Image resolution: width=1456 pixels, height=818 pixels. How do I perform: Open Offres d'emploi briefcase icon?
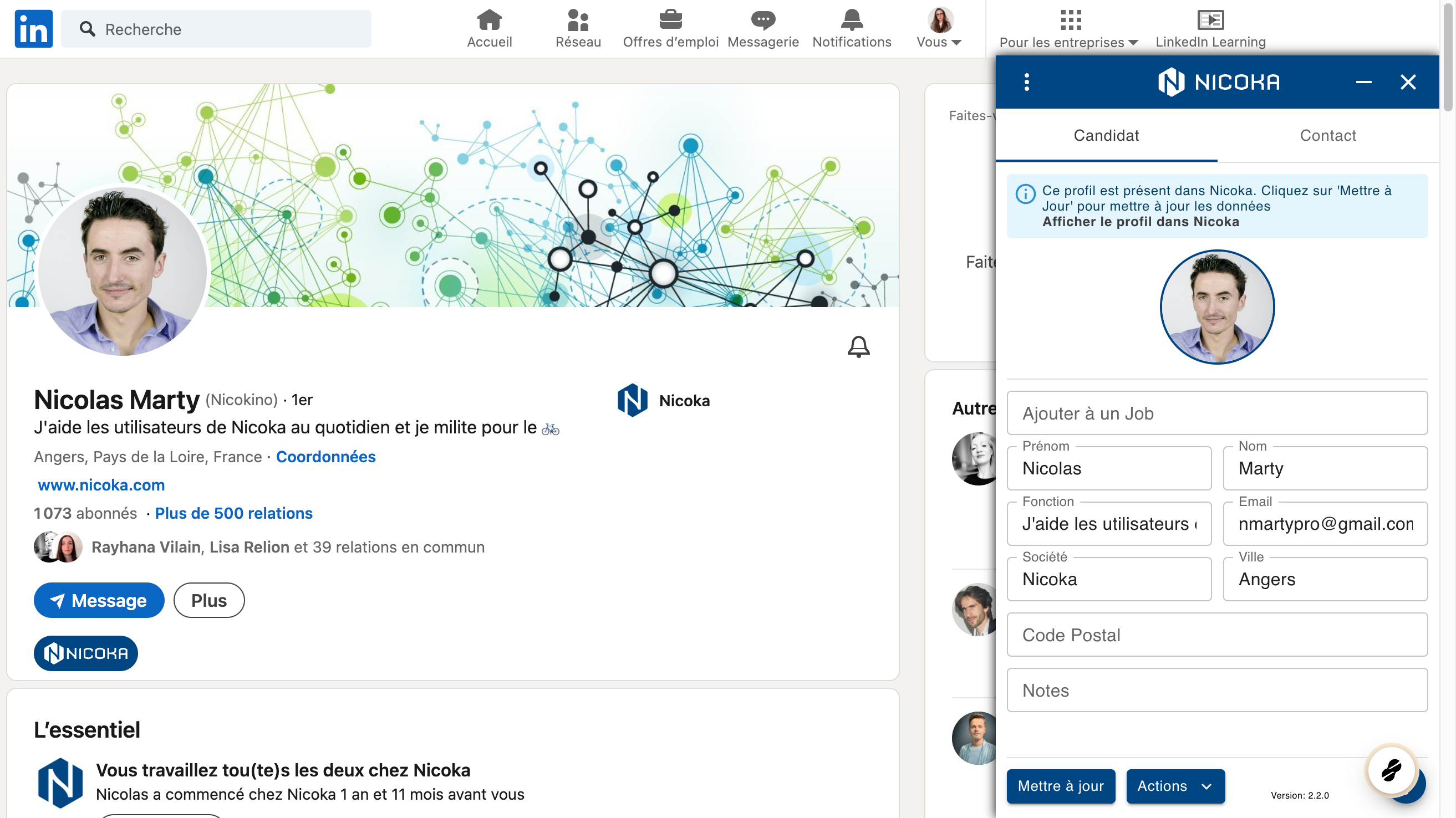tap(670, 21)
